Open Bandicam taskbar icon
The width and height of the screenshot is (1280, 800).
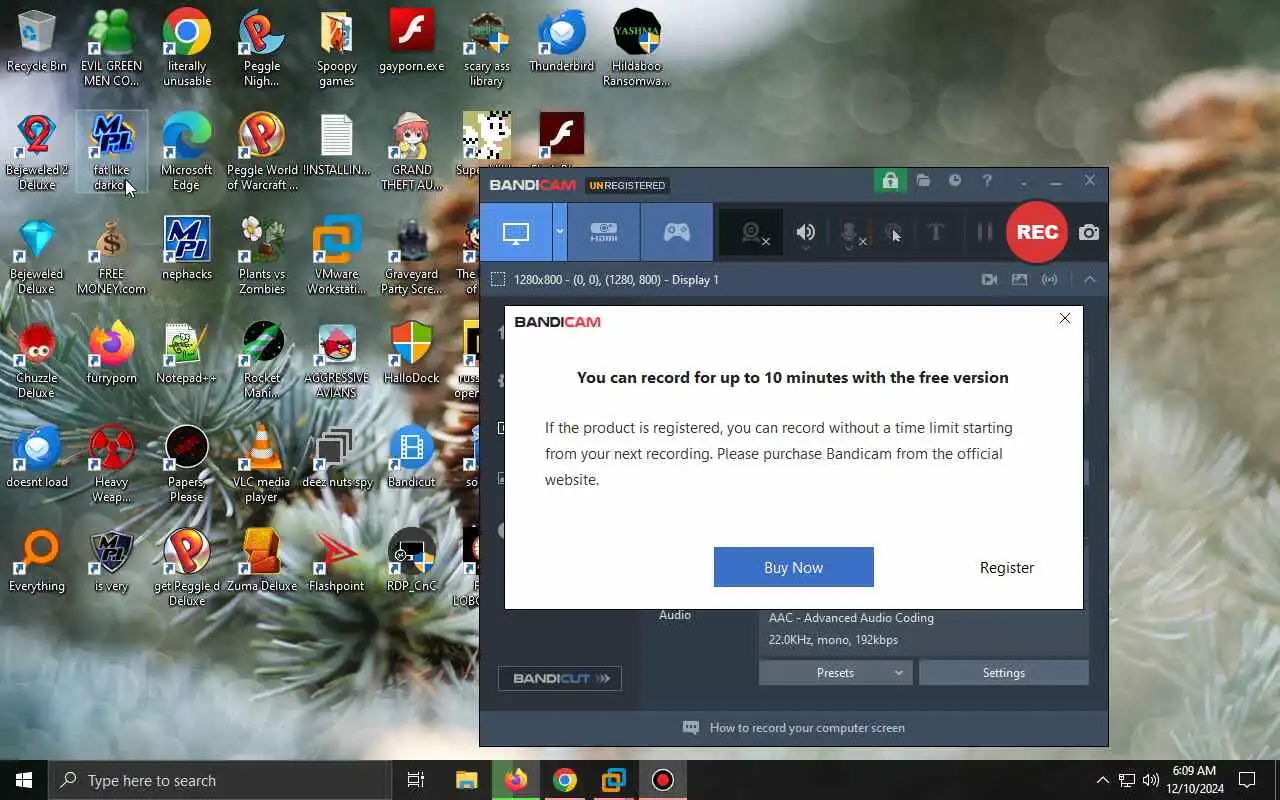pos(663,780)
